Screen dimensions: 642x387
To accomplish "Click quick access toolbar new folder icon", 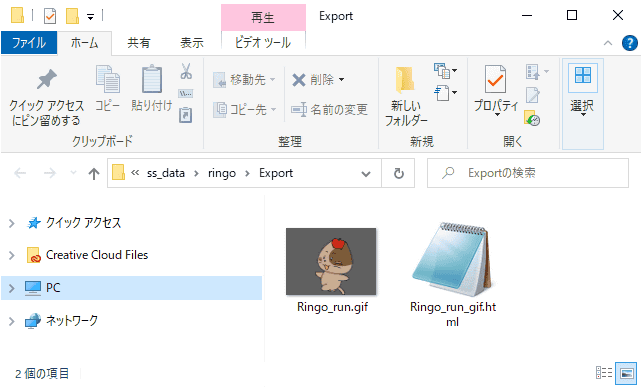I will pos(72,16).
